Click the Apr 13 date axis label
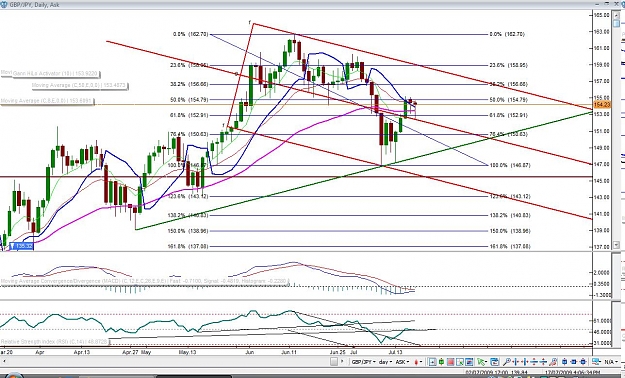Image resolution: width=625 pixels, height=378 pixels. tap(81, 352)
